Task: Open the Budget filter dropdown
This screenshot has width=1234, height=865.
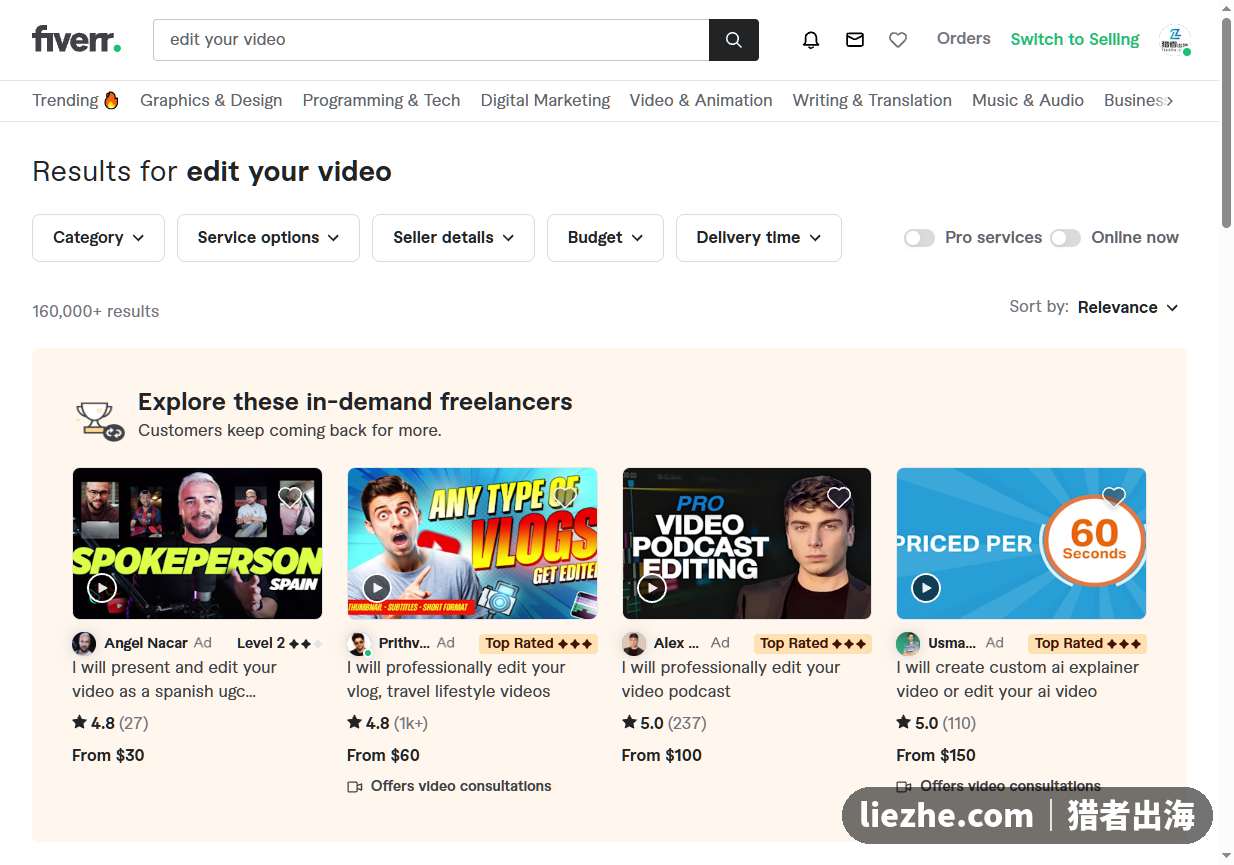Action: click(x=605, y=238)
